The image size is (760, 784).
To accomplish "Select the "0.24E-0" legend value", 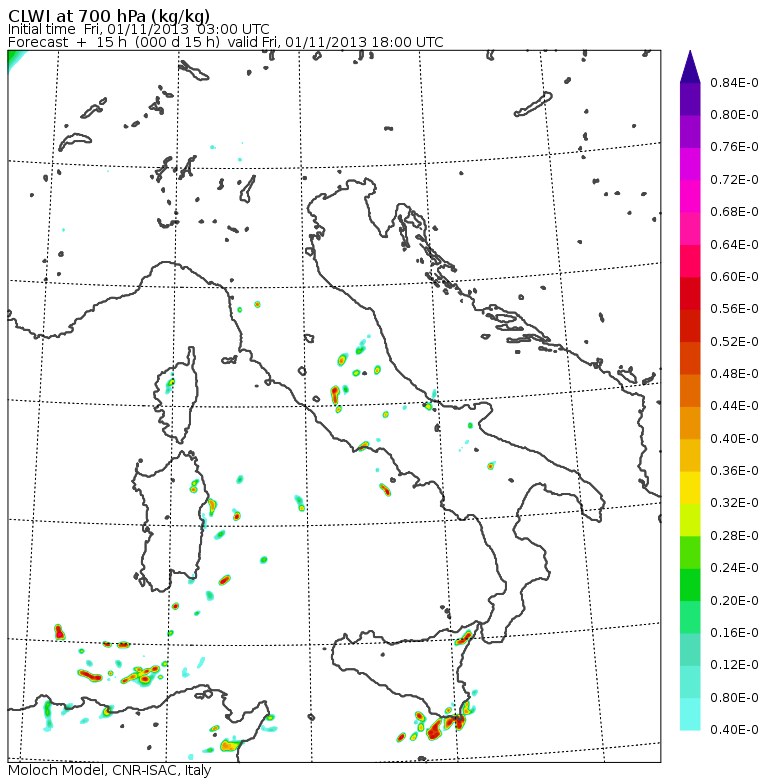I will [x=734, y=568].
